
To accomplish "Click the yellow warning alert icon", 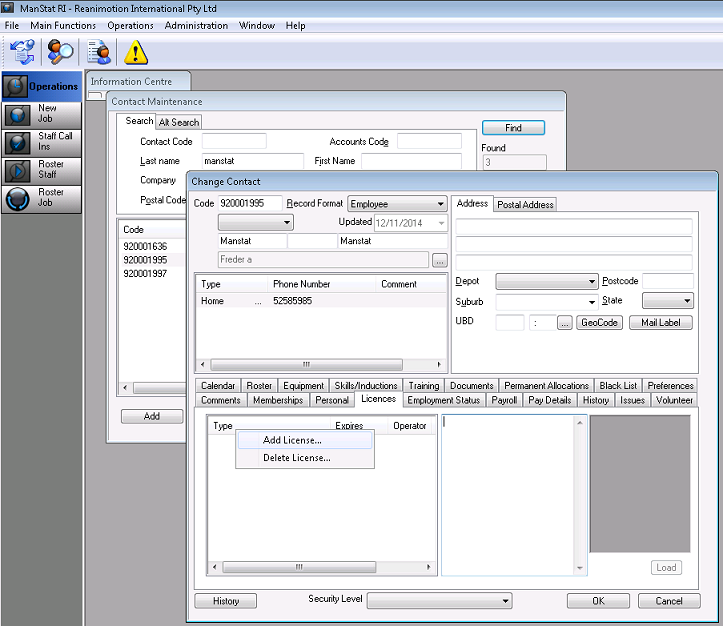I will 136,52.
